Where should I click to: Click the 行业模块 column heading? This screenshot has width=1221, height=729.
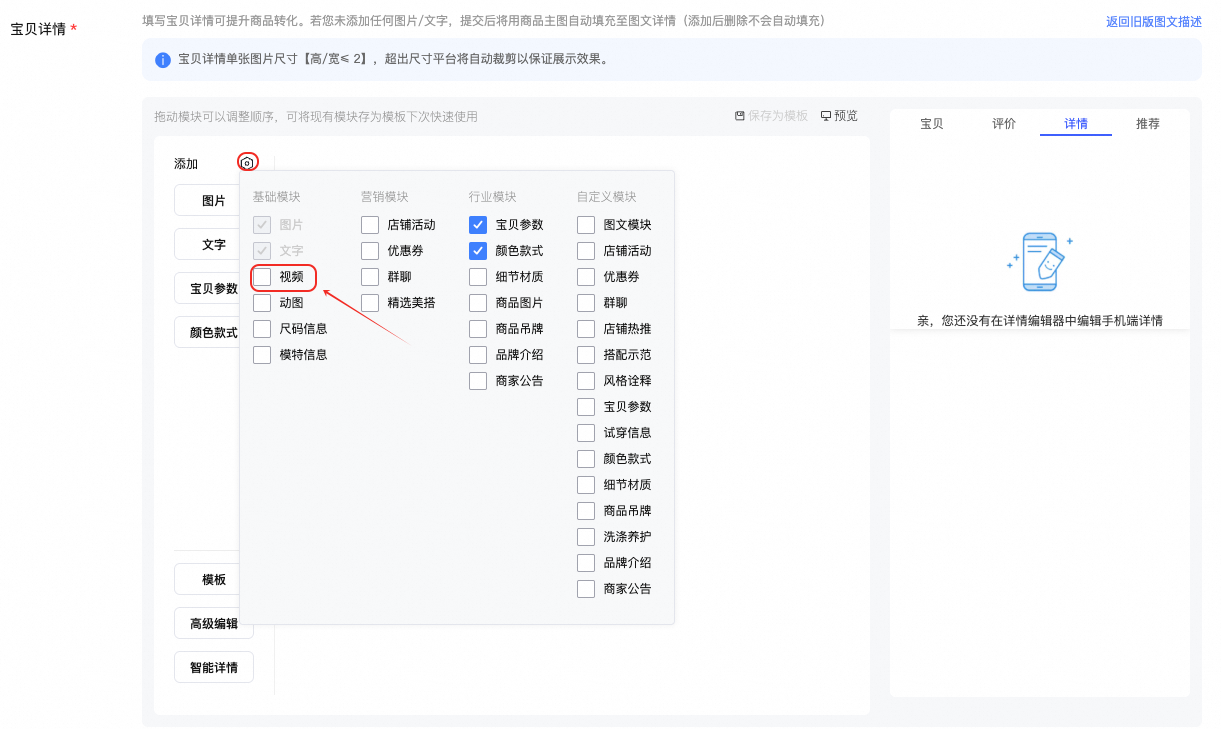point(492,197)
